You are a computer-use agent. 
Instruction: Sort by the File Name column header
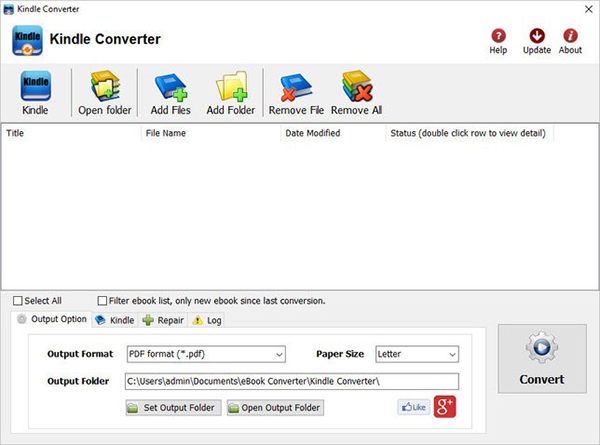pos(211,133)
